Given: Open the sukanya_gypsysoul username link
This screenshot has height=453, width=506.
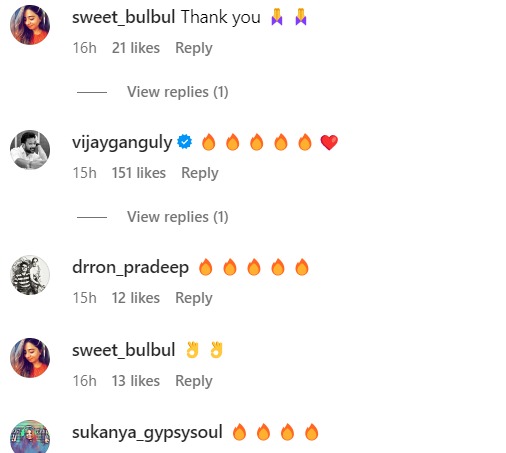Looking at the screenshot, I should tap(147, 432).
